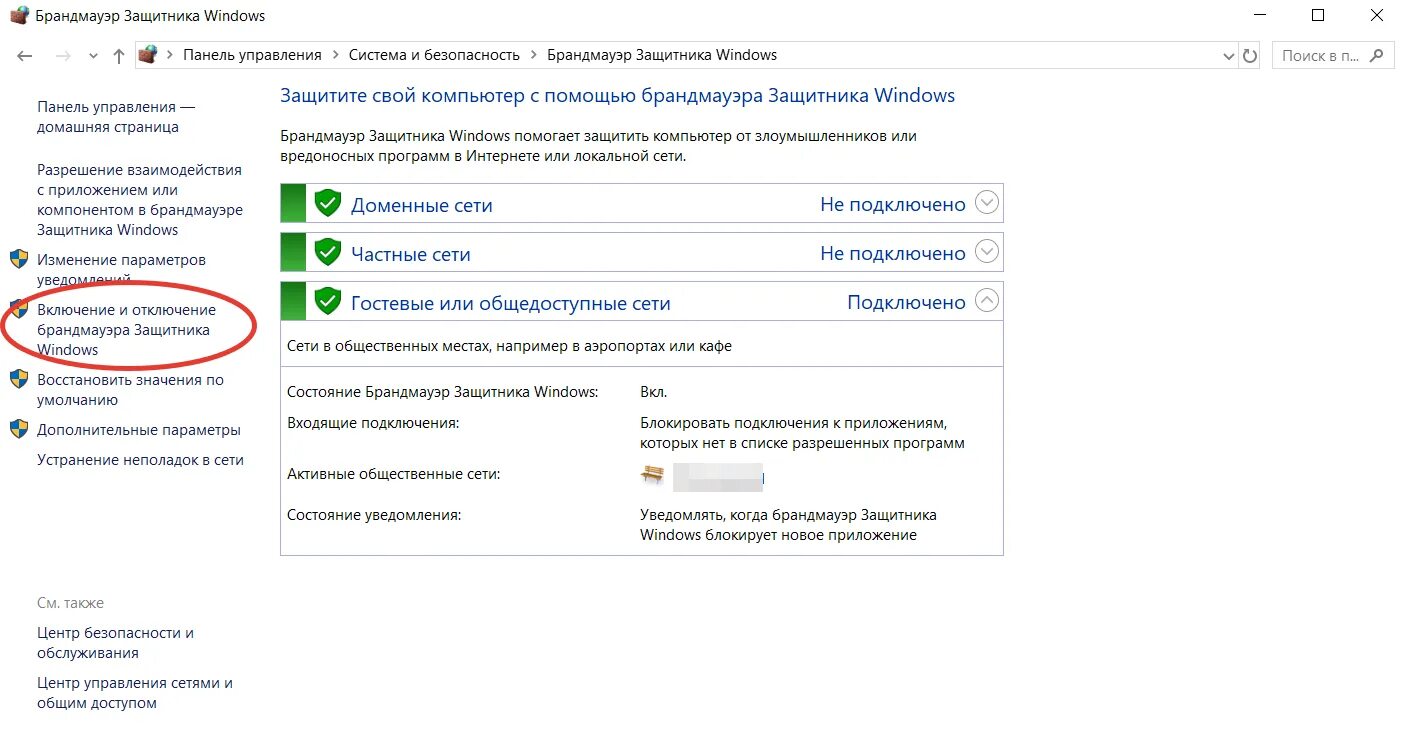Open 'Устранение неполадок в сети' link
This screenshot has height=735, width=1406.
coord(140,460)
